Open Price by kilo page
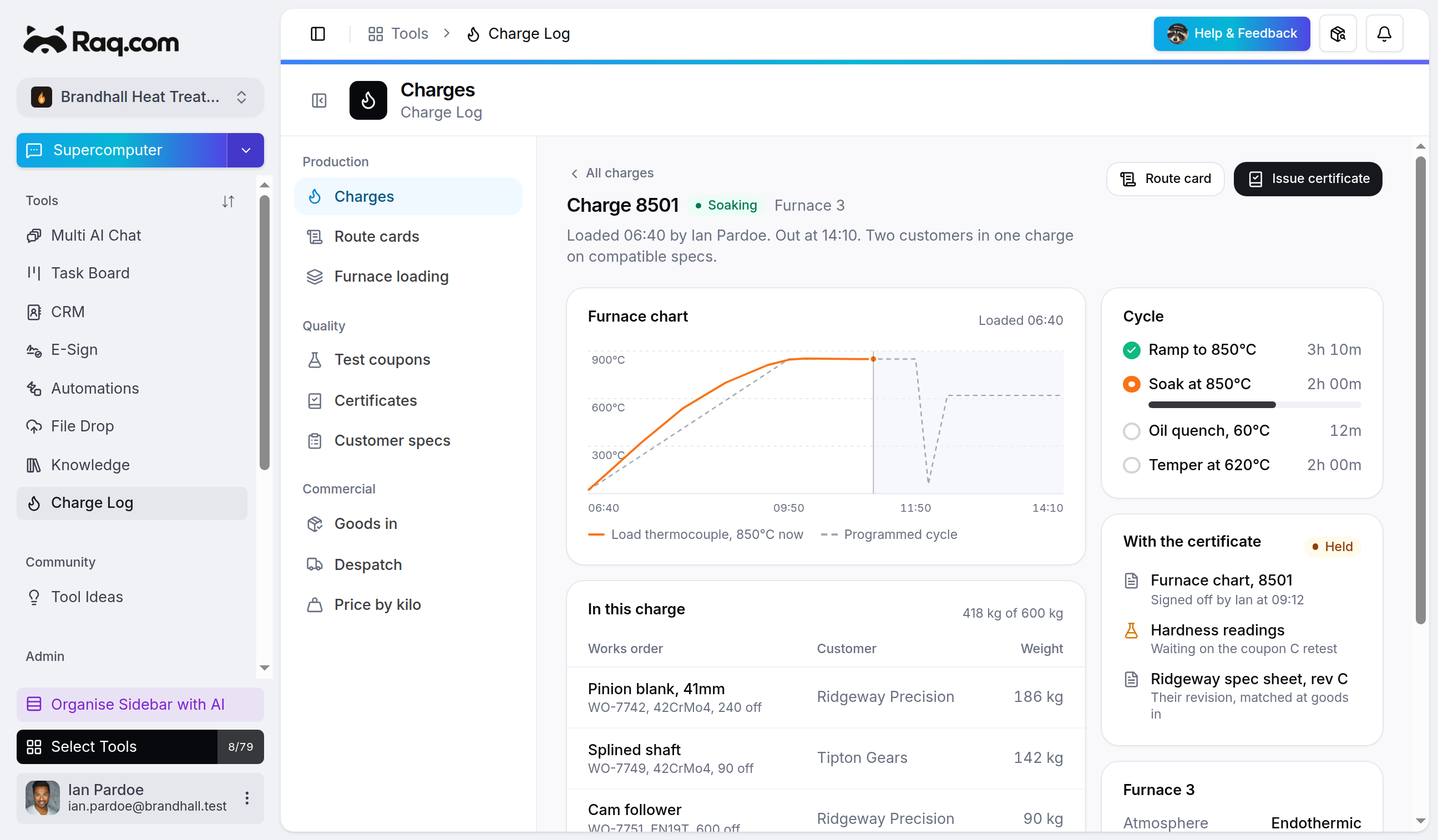 [x=408, y=605]
